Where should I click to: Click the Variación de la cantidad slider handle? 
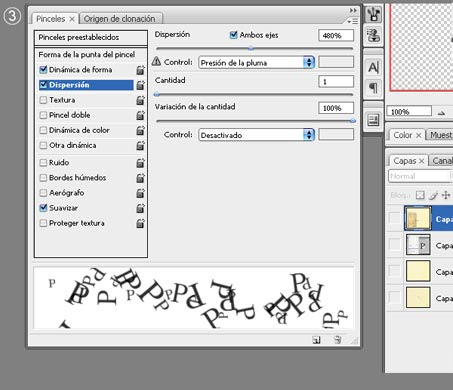[x=353, y=121]
